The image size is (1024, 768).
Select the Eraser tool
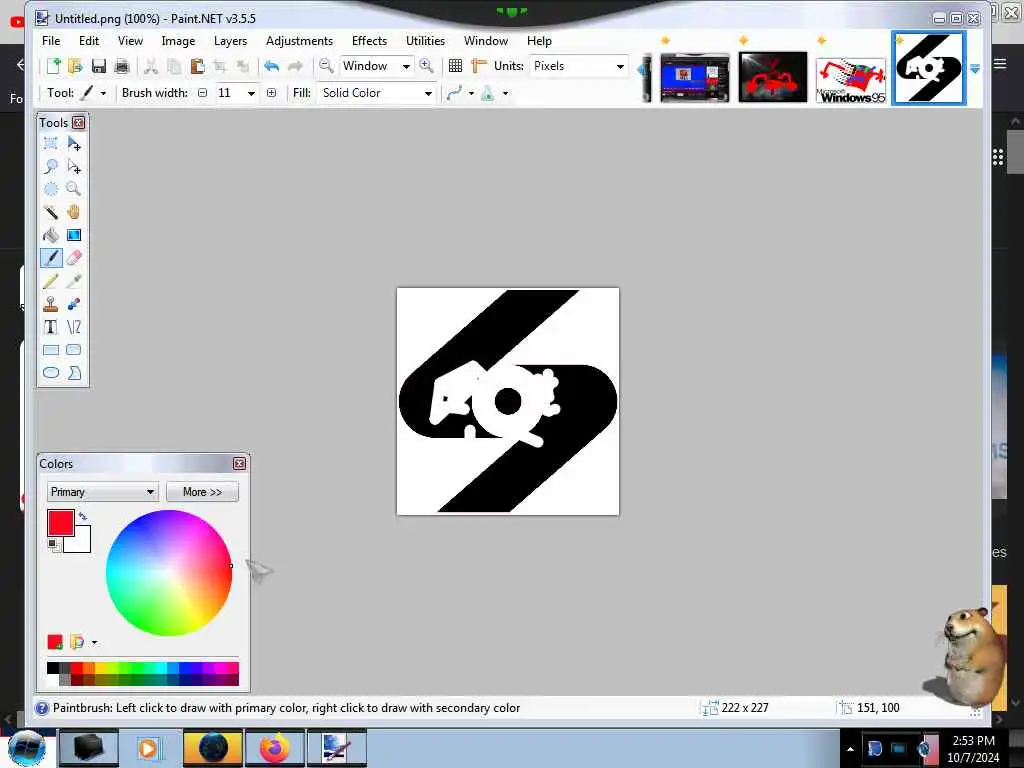click(74, 258)
